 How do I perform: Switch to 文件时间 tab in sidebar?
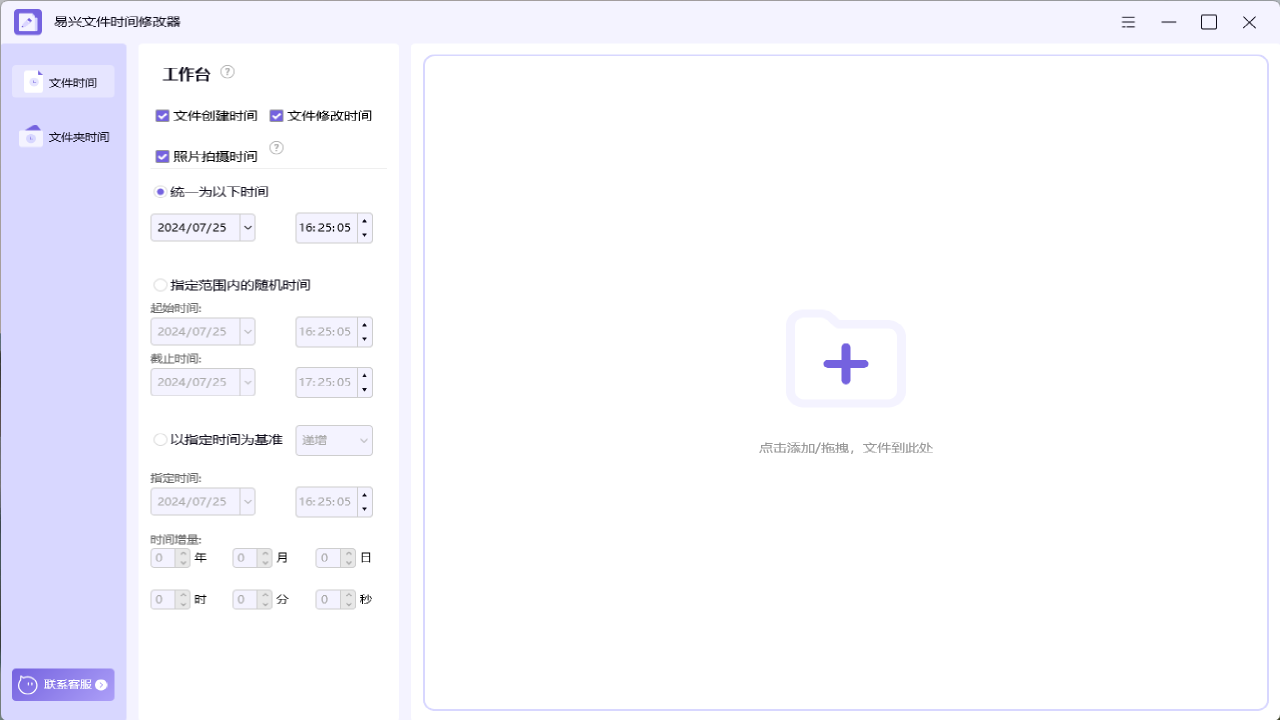63,82
